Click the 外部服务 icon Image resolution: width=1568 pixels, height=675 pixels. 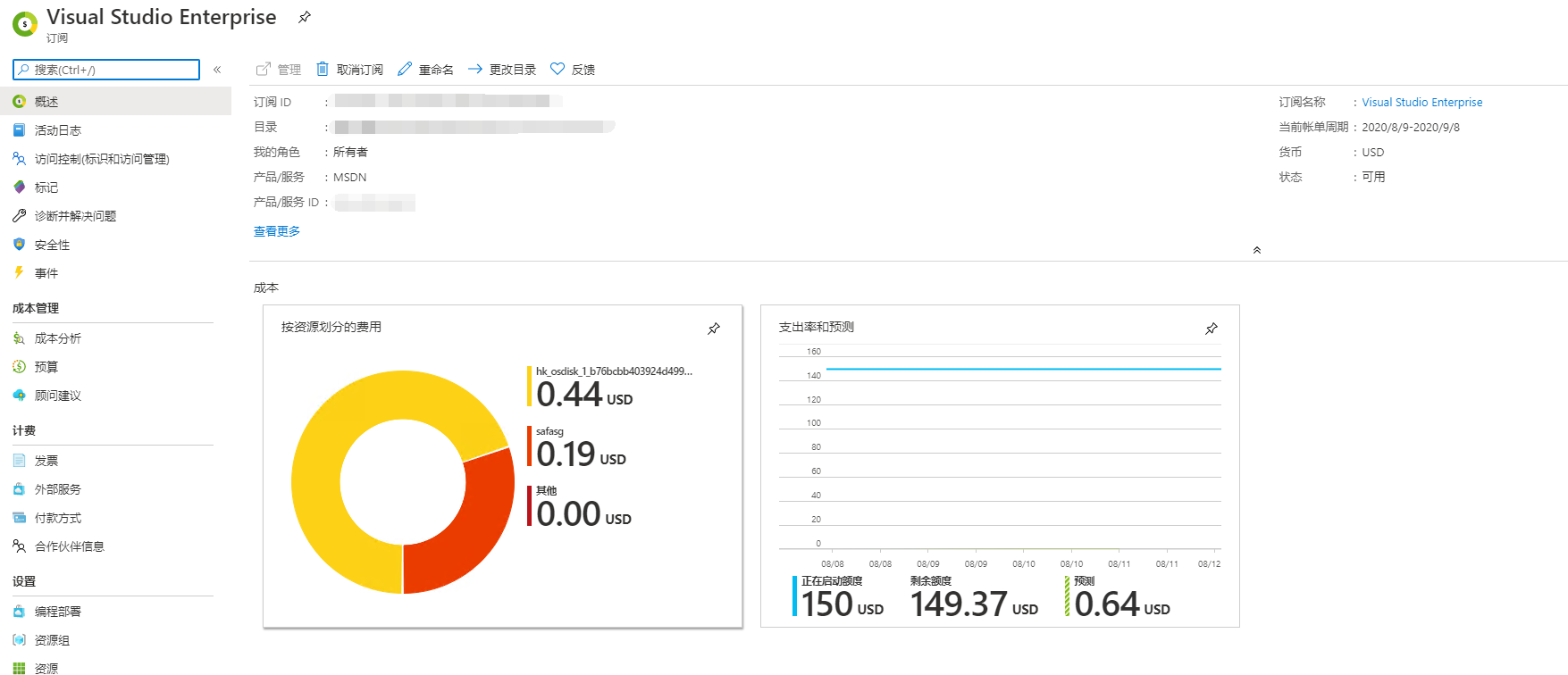(x=19, y=489)
